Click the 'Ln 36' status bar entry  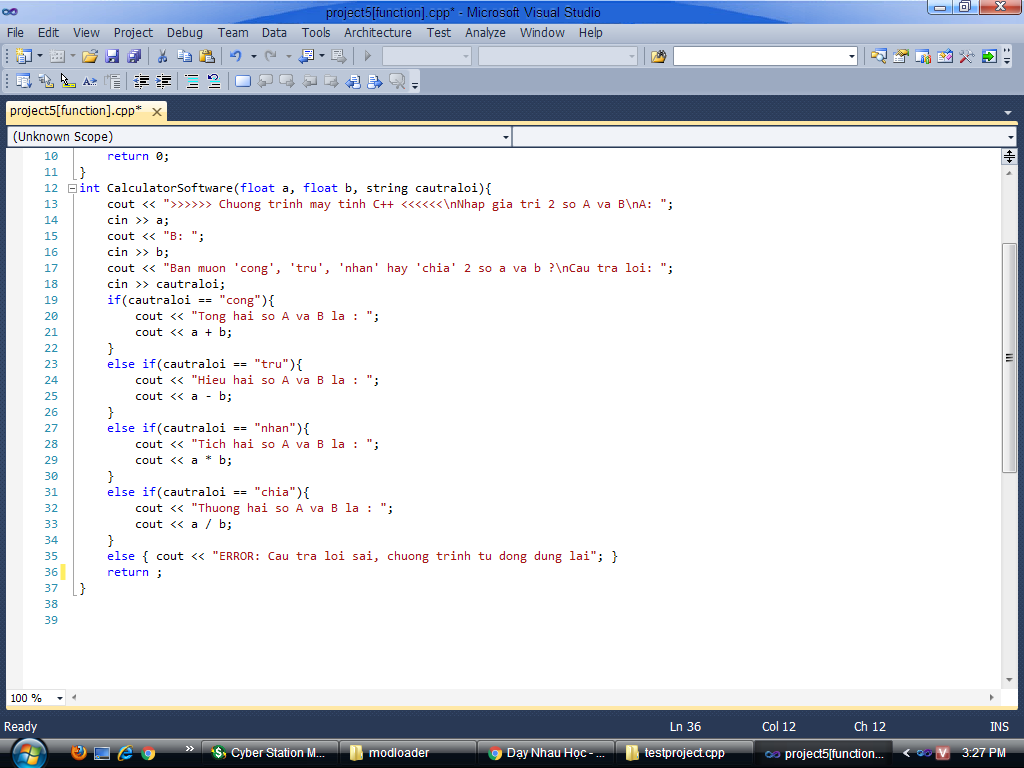685,727
